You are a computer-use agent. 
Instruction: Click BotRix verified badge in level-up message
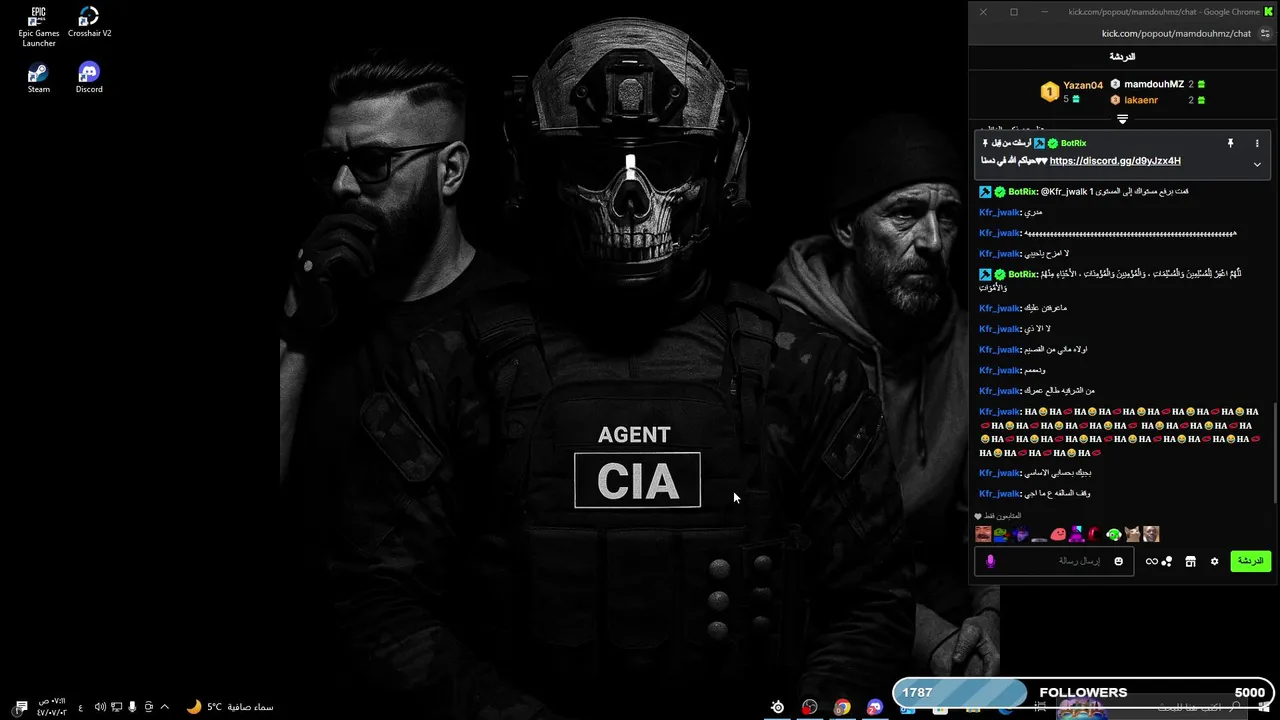tap(1000, 191)
